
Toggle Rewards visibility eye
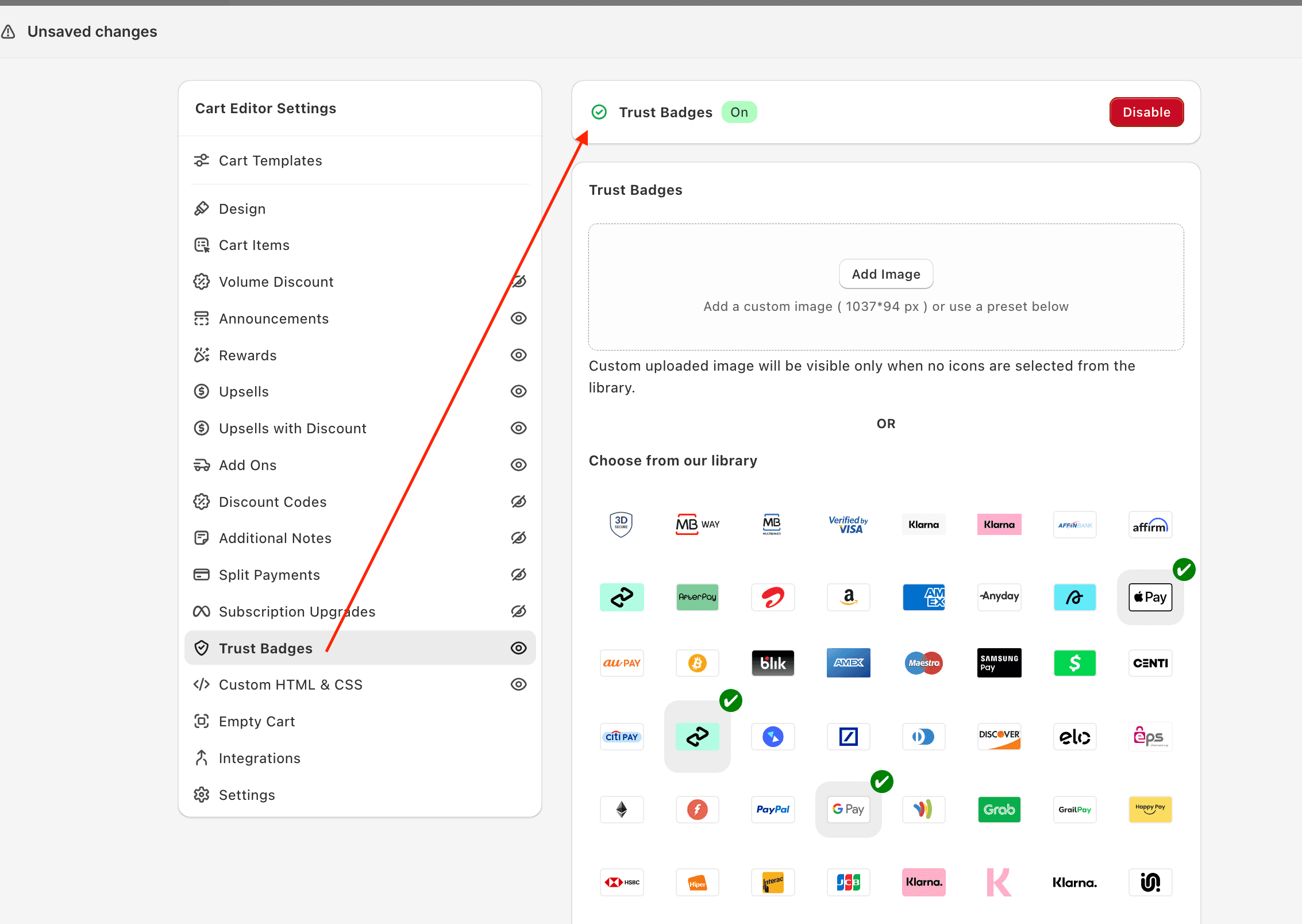click(x=519, y=355)
